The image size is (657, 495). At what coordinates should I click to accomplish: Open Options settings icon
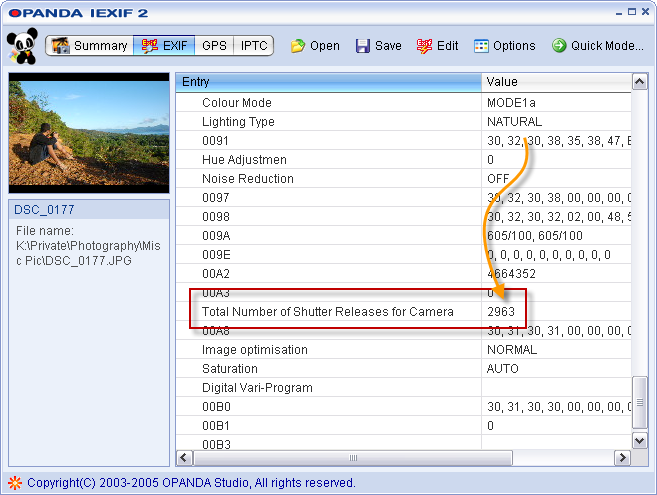tap(481, 46)
